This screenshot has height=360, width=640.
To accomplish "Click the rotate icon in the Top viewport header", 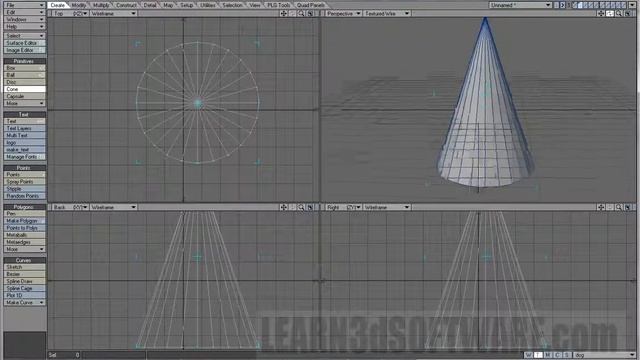I will (292, 13).
